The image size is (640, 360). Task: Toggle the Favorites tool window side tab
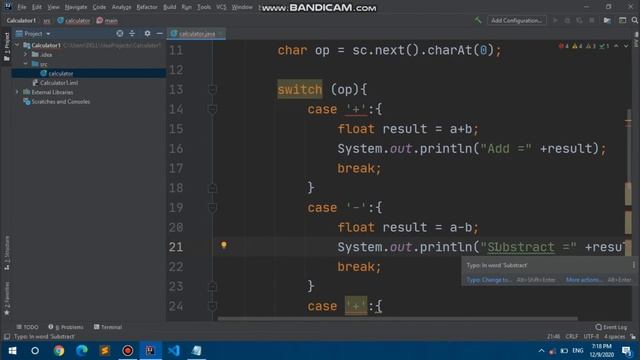(x=7, y=298)
